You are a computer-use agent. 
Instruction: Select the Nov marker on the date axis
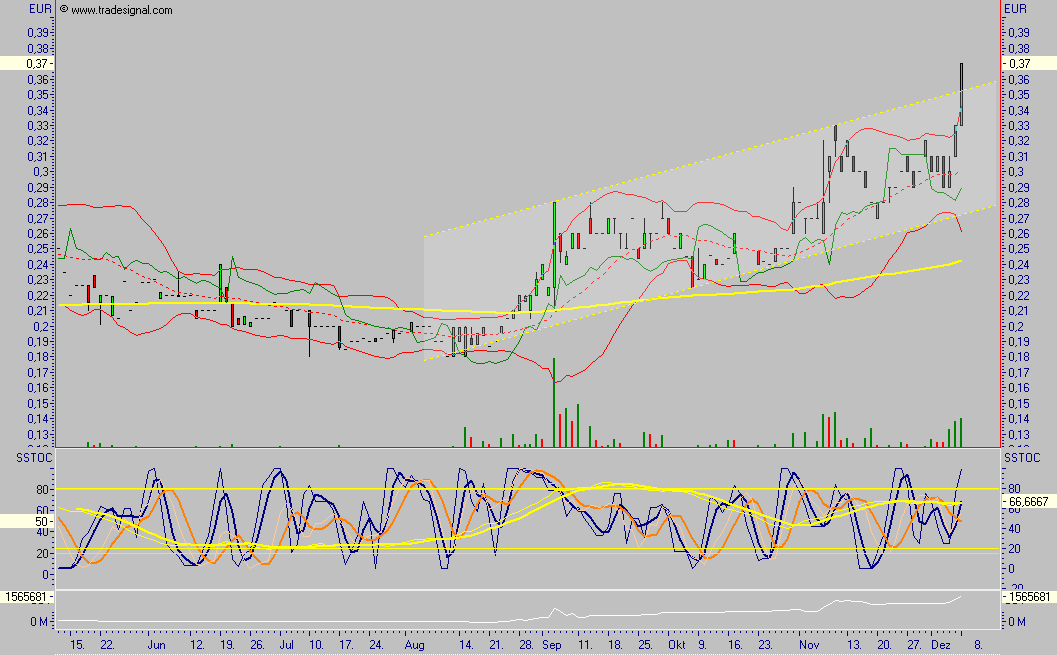(809, 646)
